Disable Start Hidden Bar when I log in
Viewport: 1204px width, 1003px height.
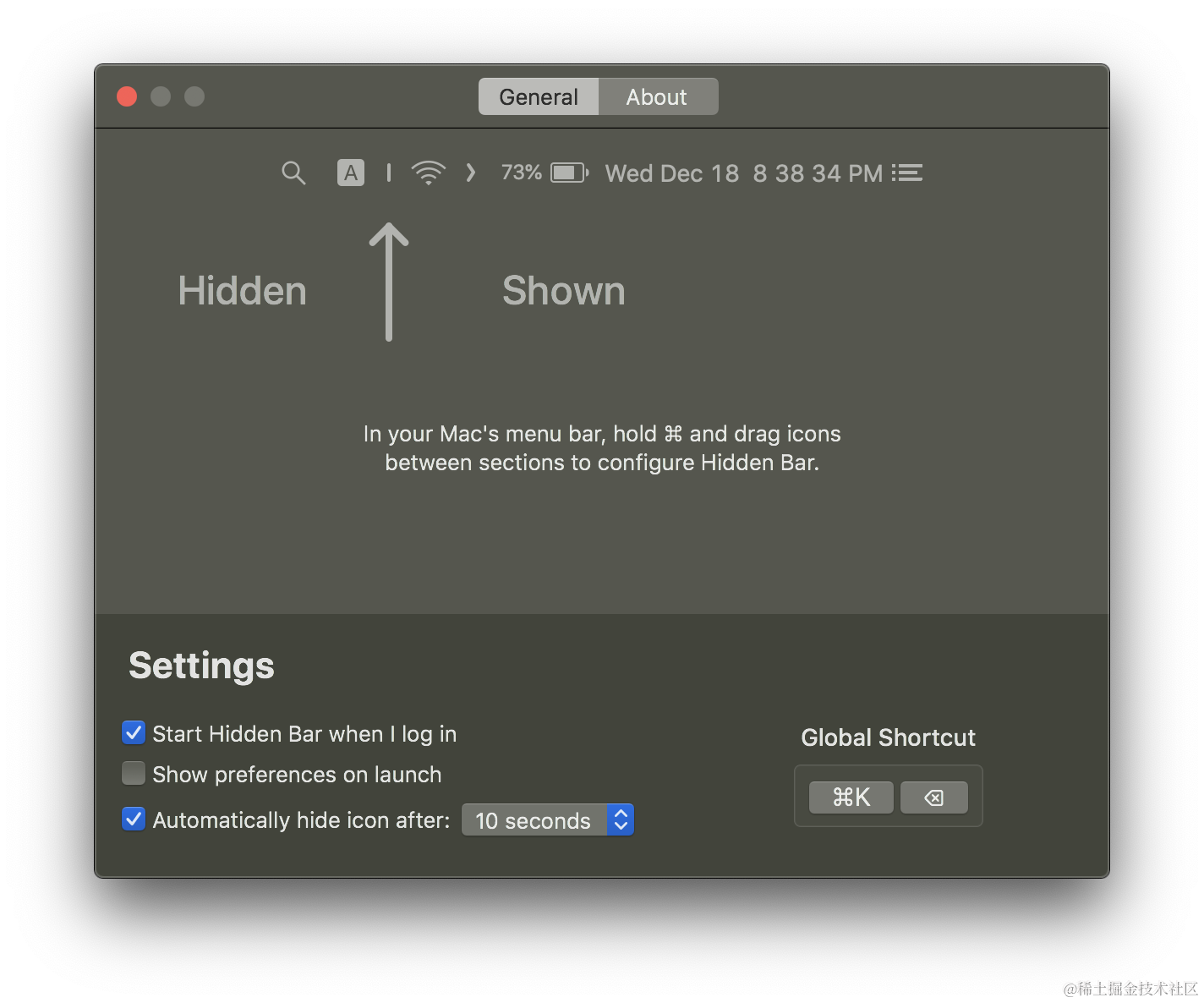click(x=134, y=732)
